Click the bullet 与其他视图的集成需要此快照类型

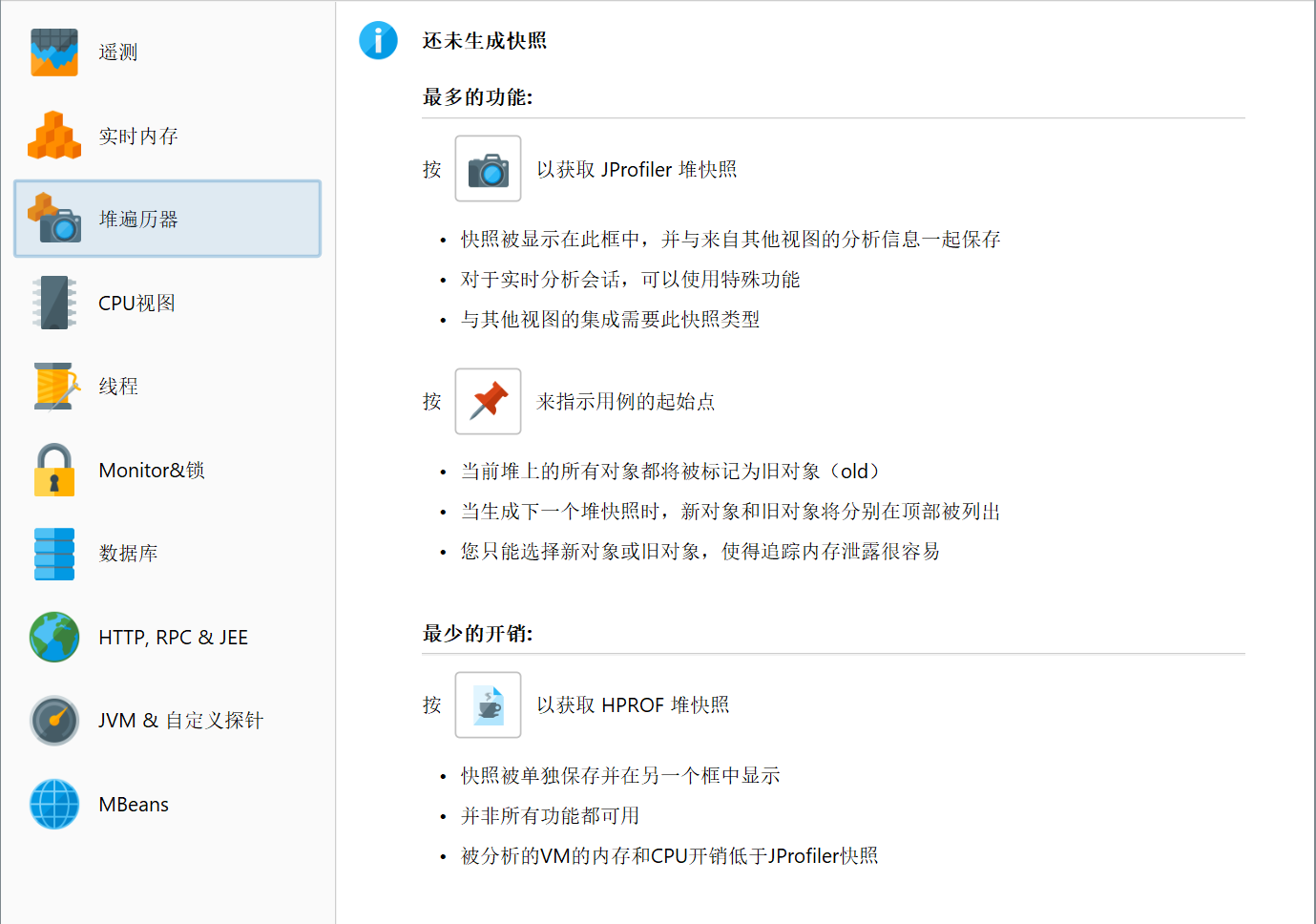(x=610, y=319)
